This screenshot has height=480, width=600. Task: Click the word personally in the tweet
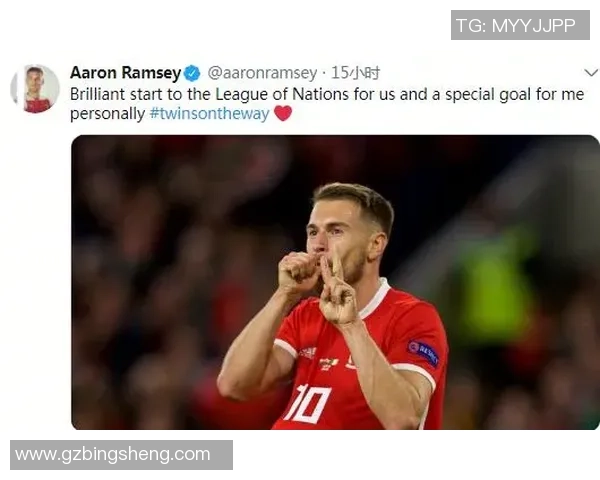point(108,114)
